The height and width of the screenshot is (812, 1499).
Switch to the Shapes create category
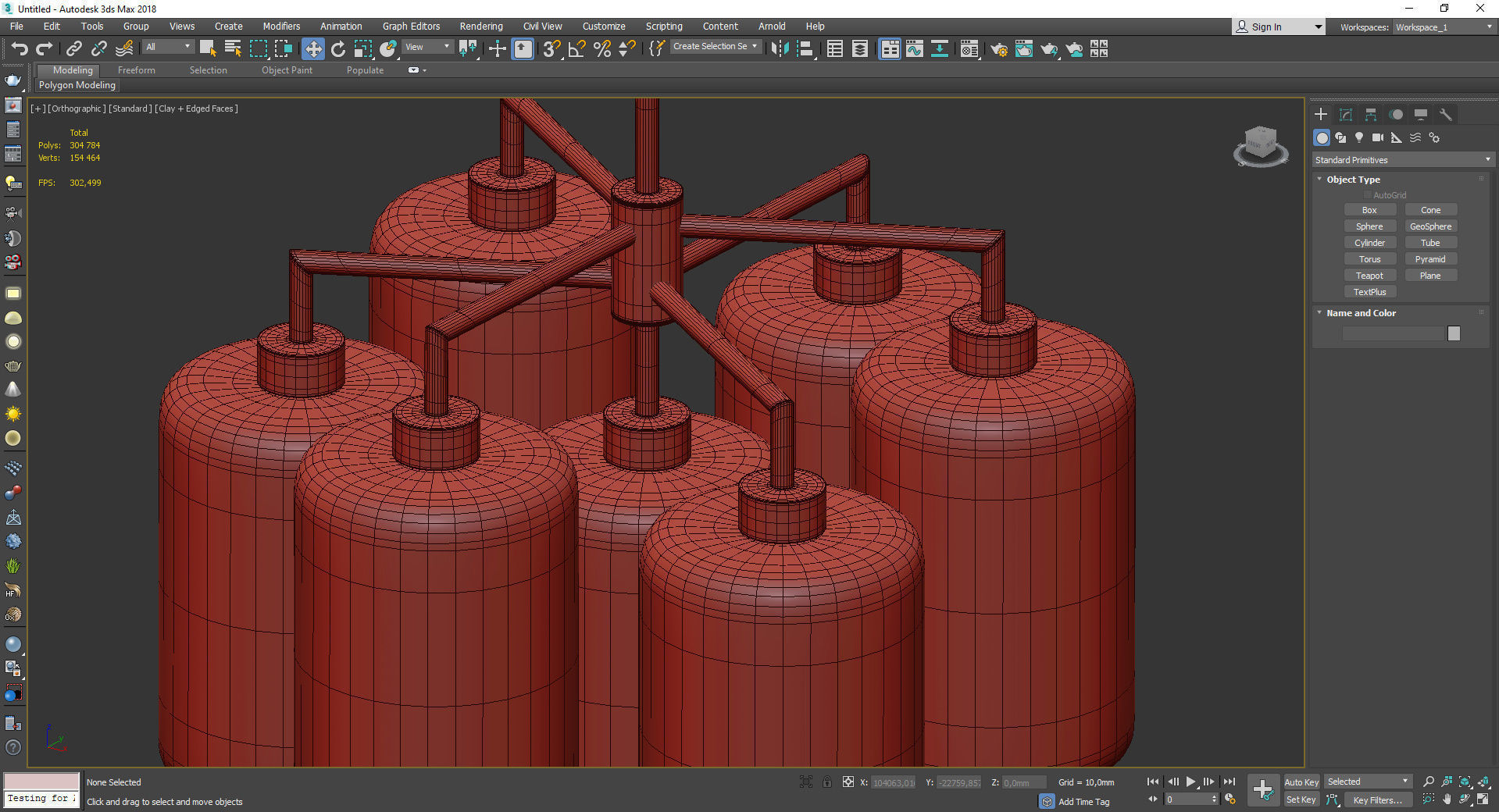click(1340, 137)
